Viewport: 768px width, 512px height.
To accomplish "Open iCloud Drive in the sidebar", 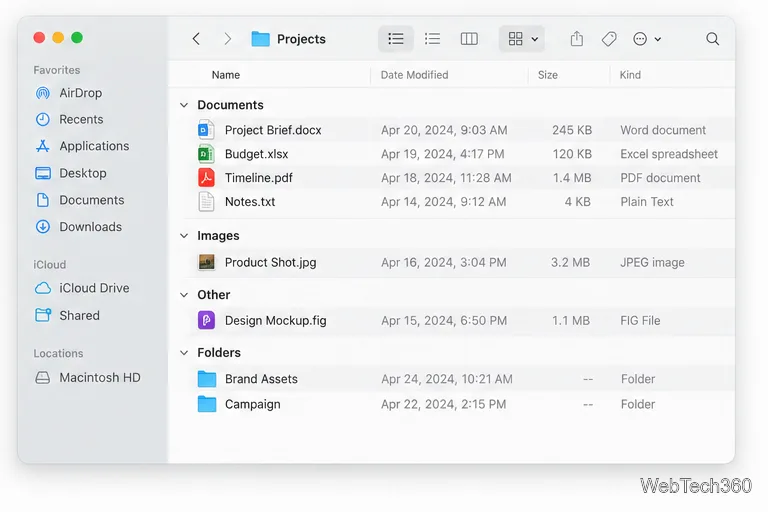I will [94, 288].
